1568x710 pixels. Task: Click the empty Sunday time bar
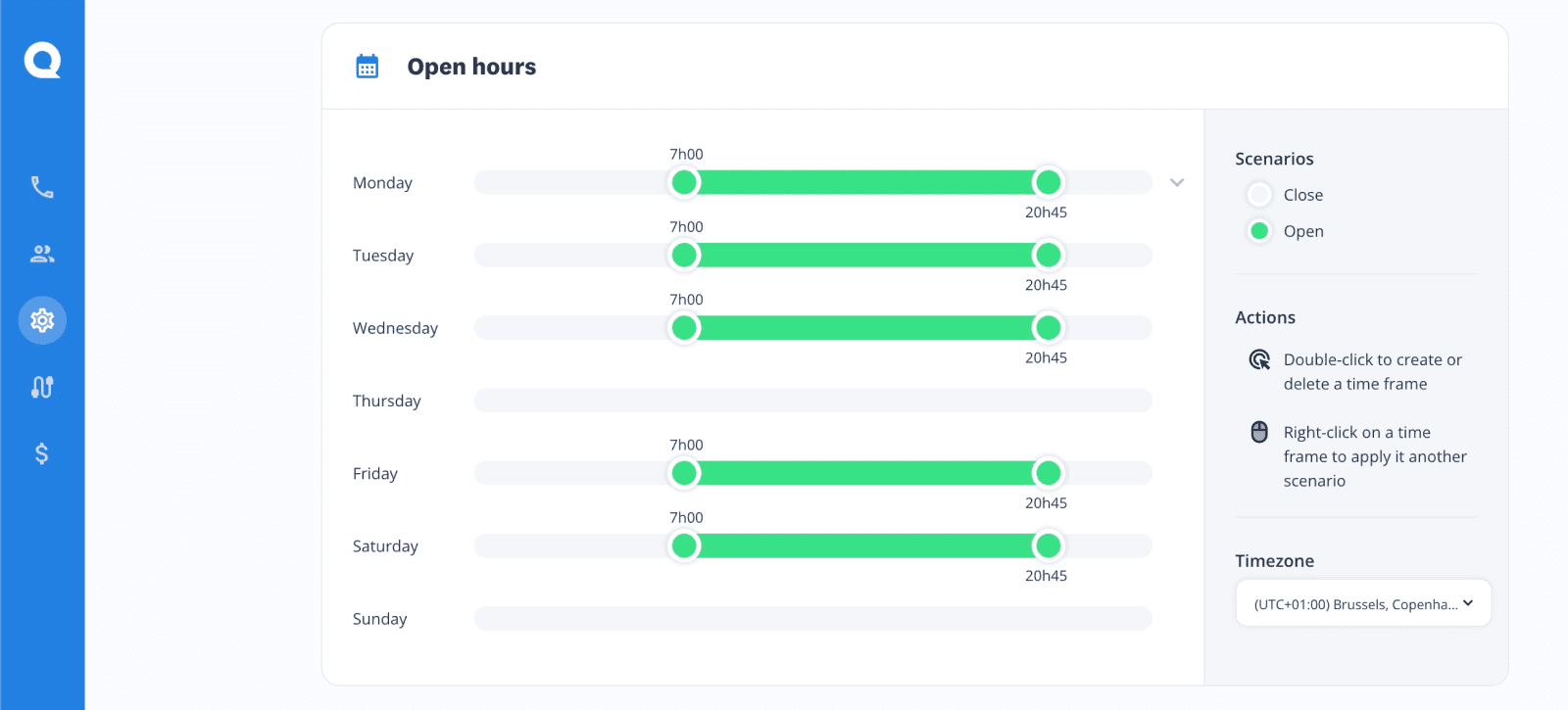coord(813,619)
